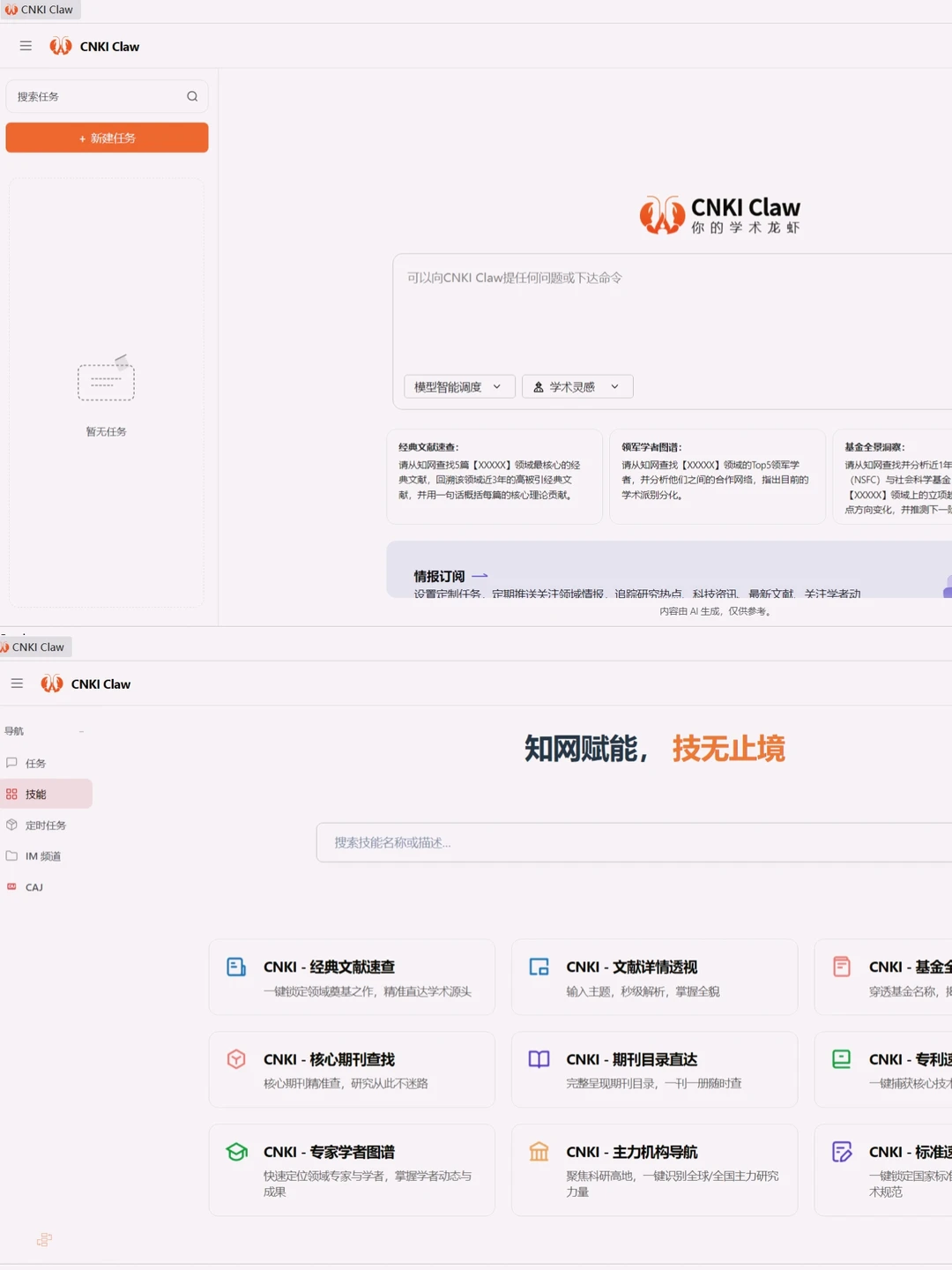
Task: Choose the 基金全景洞察 prompt template card
Action: (892, 476)
